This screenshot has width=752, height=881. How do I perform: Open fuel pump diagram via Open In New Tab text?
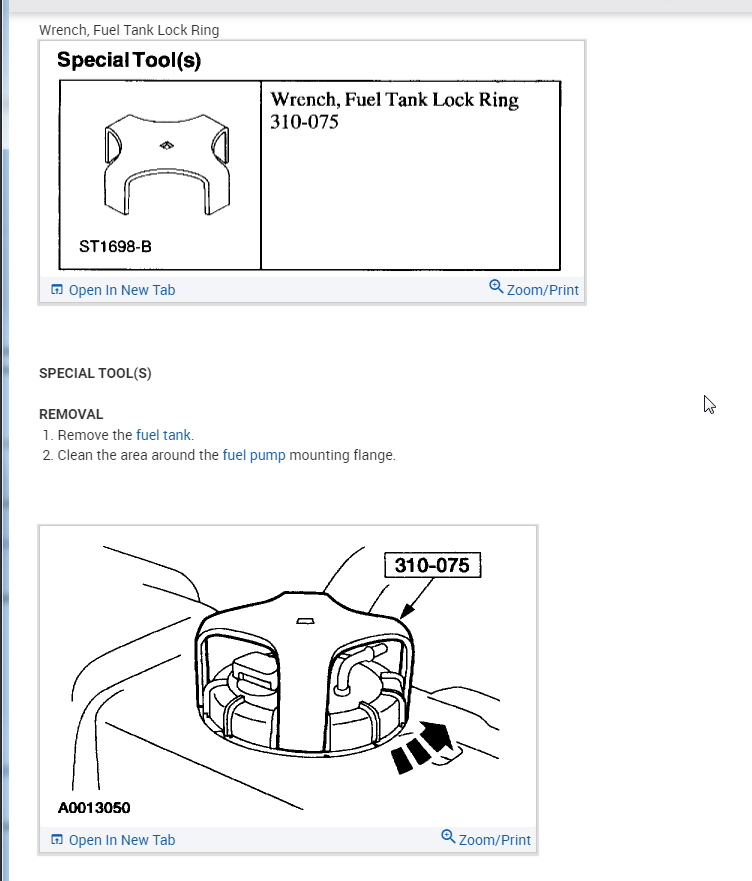tap(122, 840)
